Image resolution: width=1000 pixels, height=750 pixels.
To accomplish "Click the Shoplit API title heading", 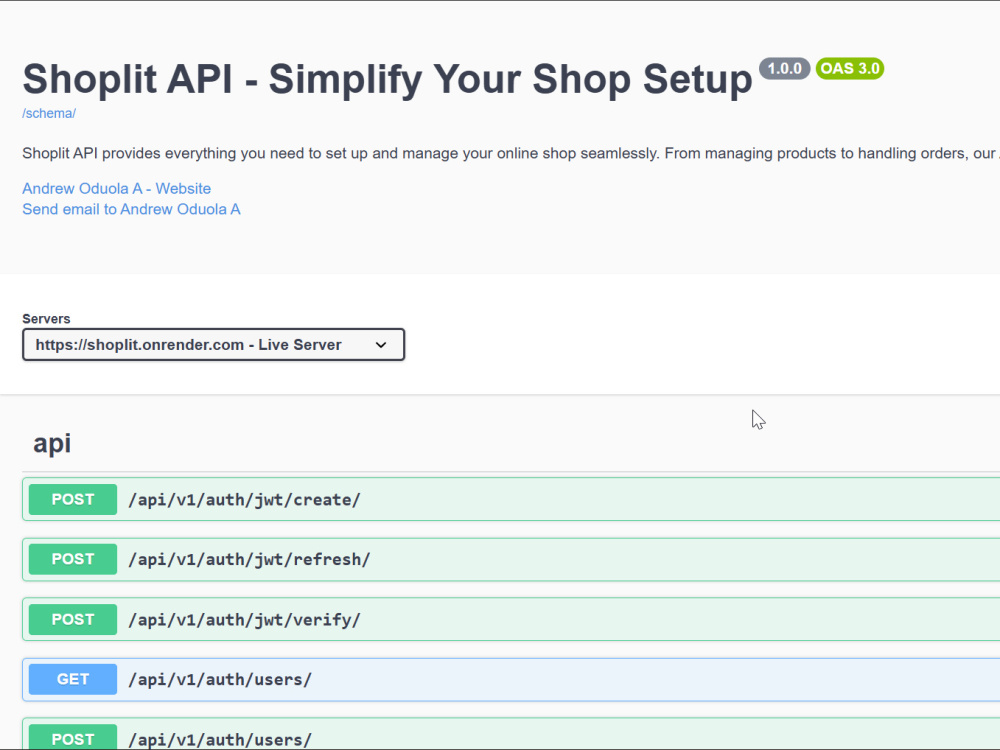I will point(387,80).
